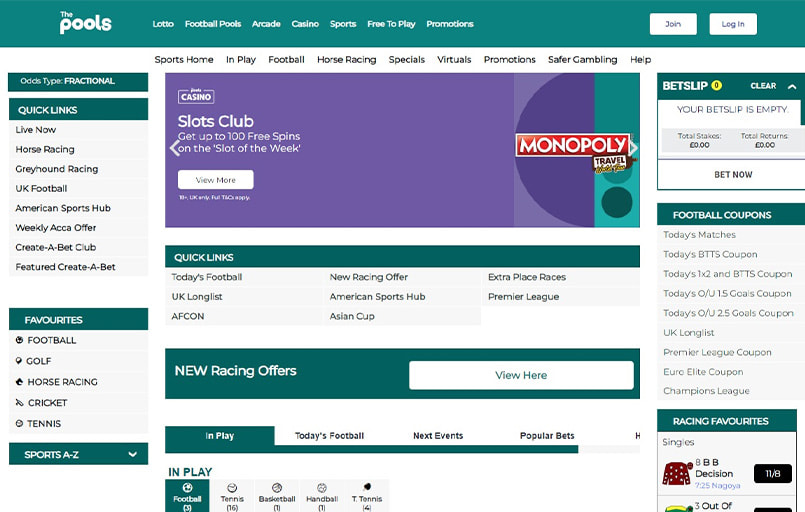805x512 pixels.
Task: Change Odds Type Fractional setting
Action: [78, 81]
